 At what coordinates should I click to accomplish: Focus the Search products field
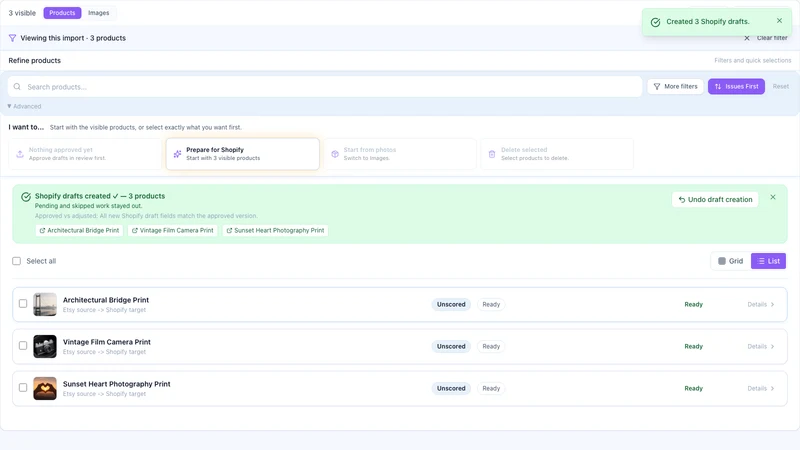pyautogui.click(x=324, y=87)
